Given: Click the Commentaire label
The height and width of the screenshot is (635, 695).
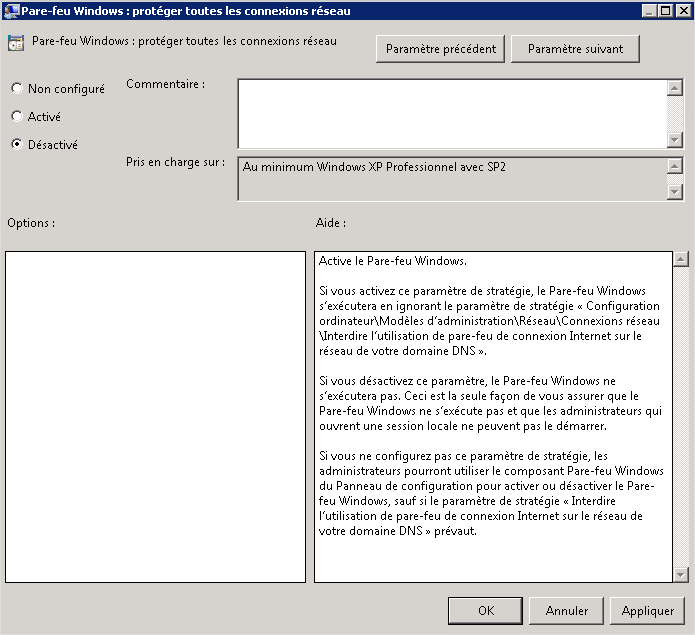Looking at the screenshot, I should [x=166, y=84].
